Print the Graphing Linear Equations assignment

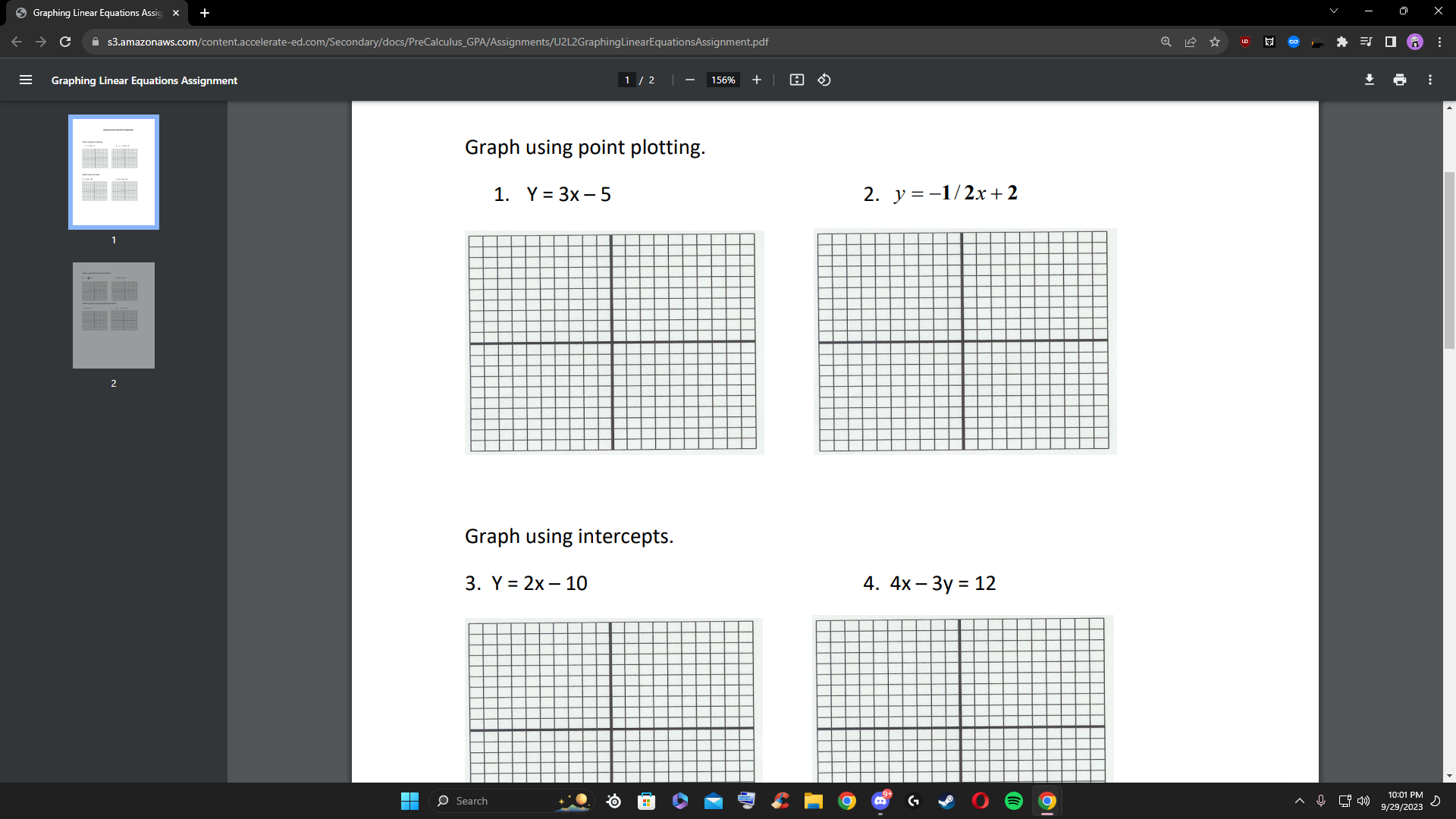pos(1400,80)
